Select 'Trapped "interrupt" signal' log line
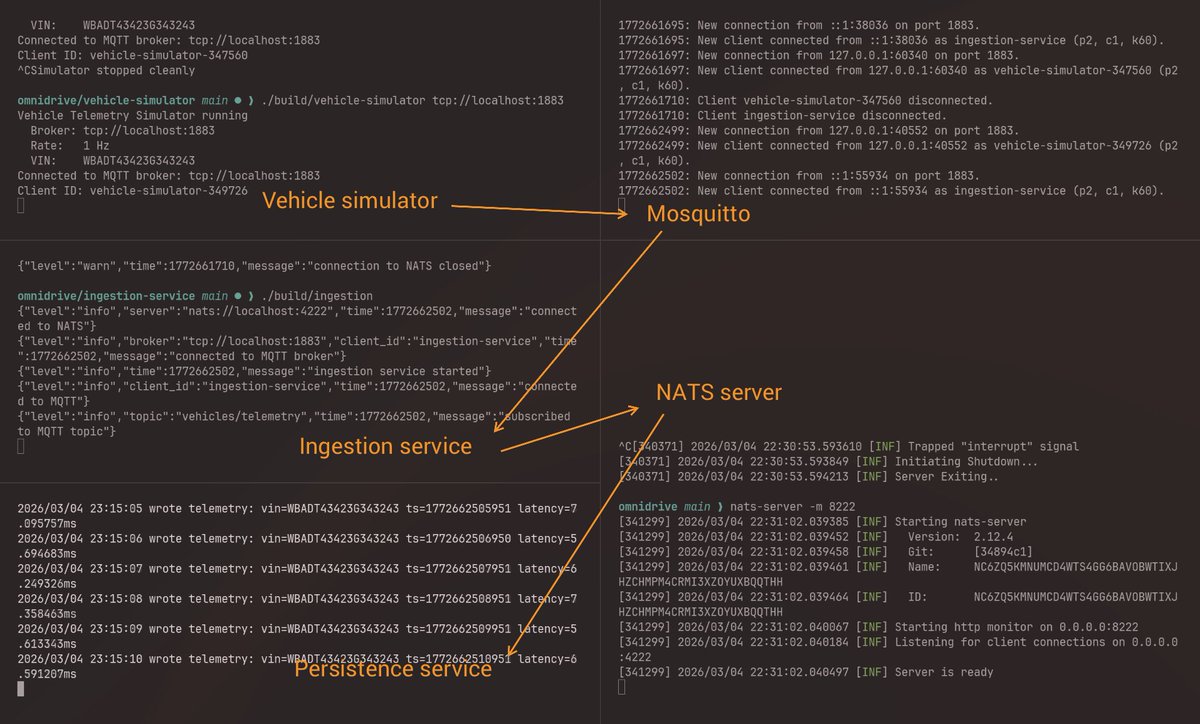 (849, 446)
